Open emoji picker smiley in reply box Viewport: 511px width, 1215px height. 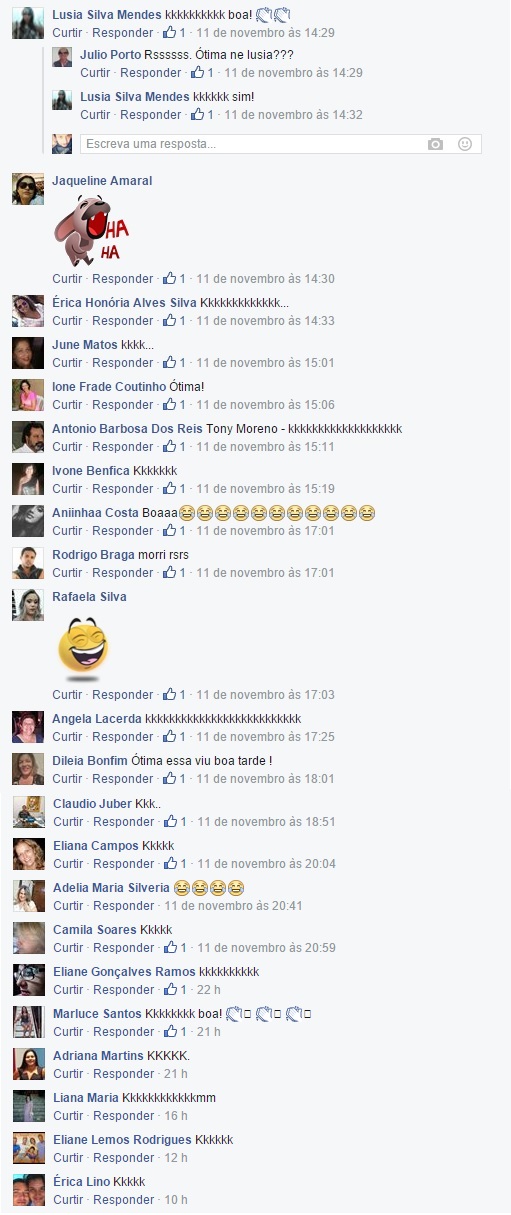click(465, 144)
